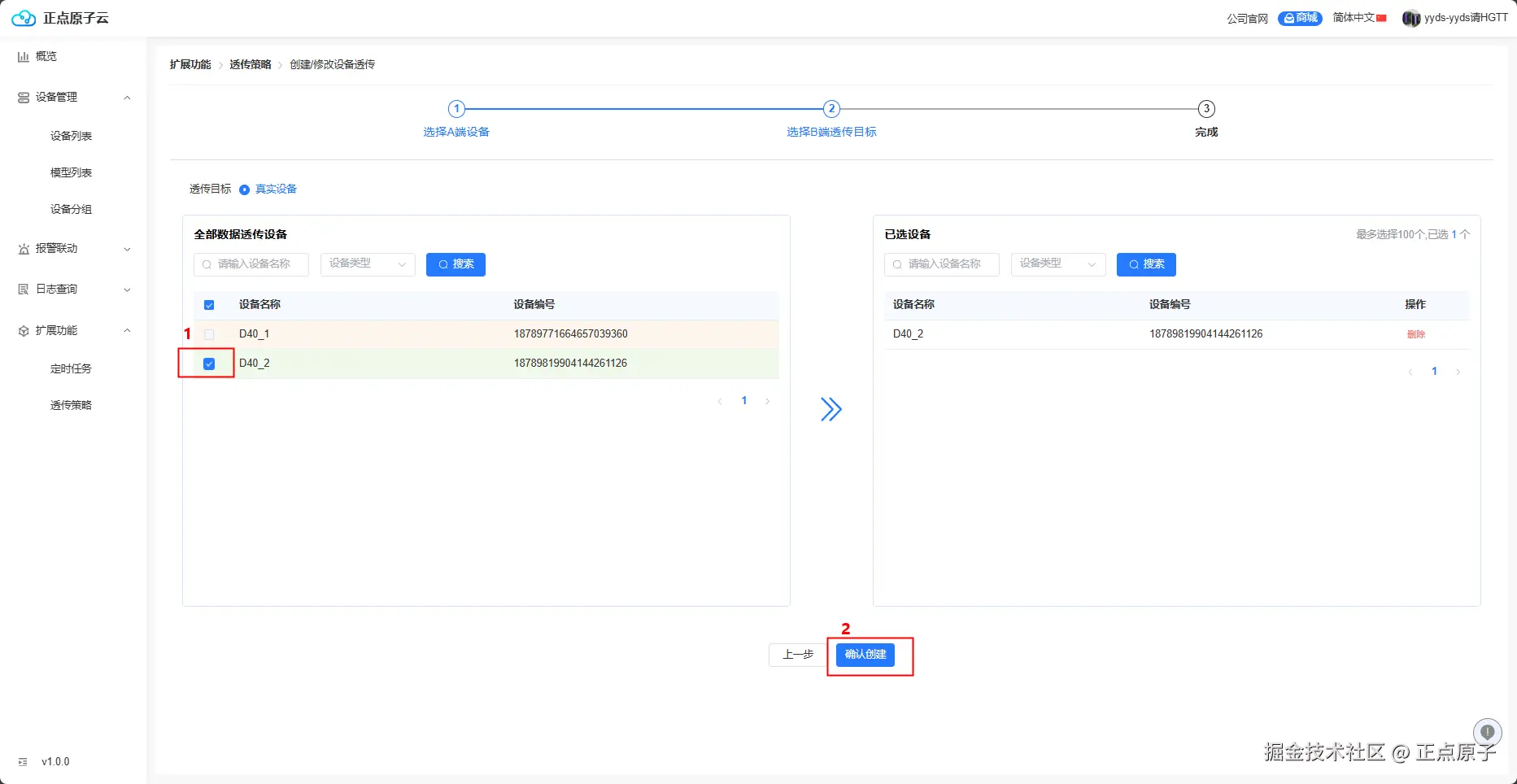Image resolution: width=1517 pixels, height=784 pixels.
Task: Collapse the 扩展功能 menu chevron
Action: point(127,331)
